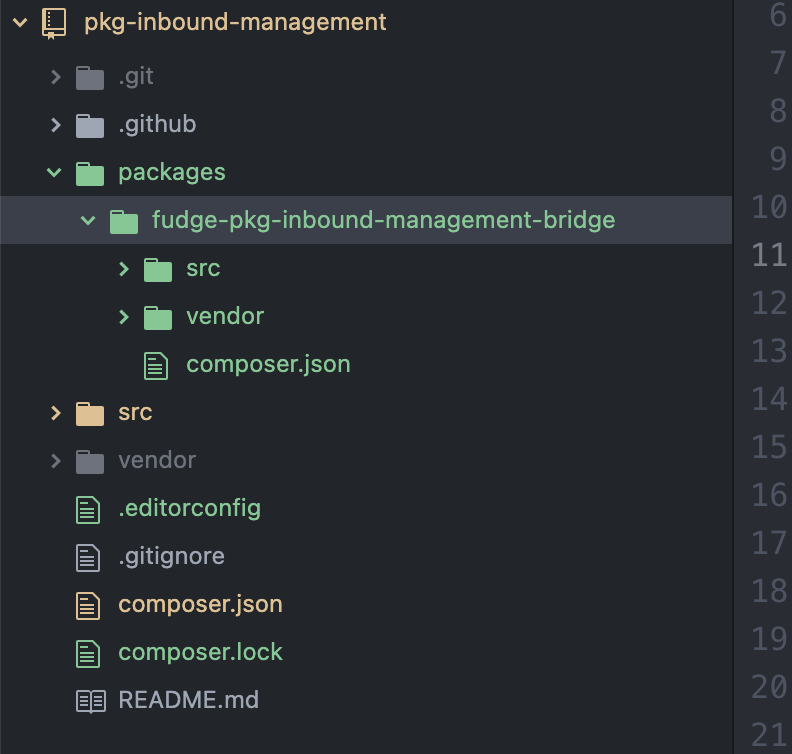This screenshot has width=792, height=754.
Task: Open the tan root composer.json file
Action: pyautogui.click(x=201, y=605)
